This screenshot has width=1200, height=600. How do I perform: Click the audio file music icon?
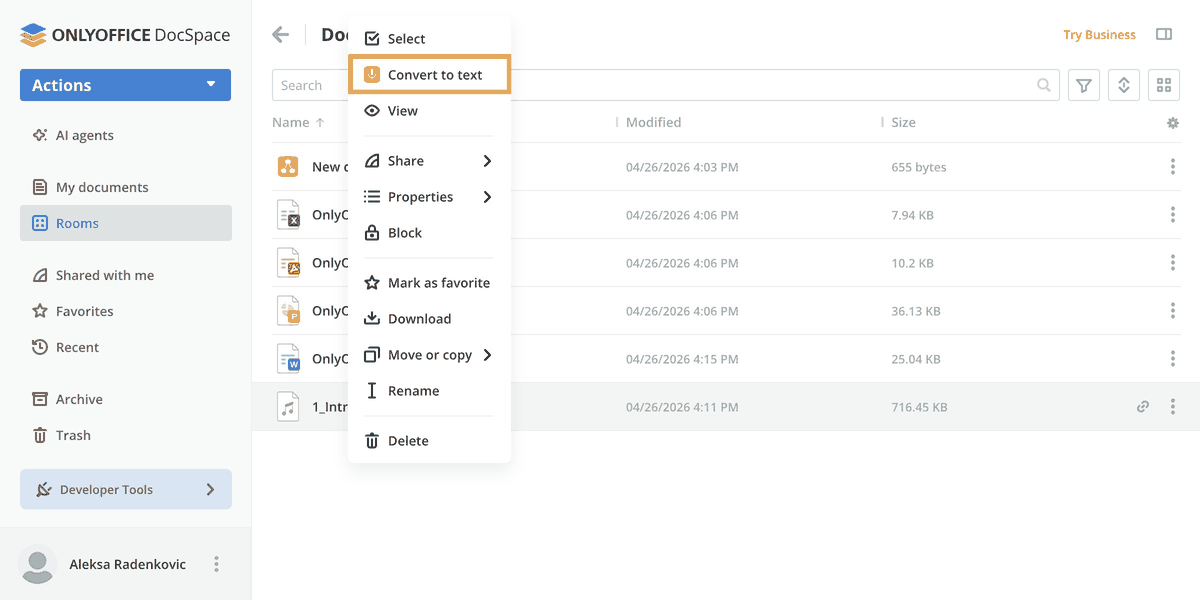288,407
